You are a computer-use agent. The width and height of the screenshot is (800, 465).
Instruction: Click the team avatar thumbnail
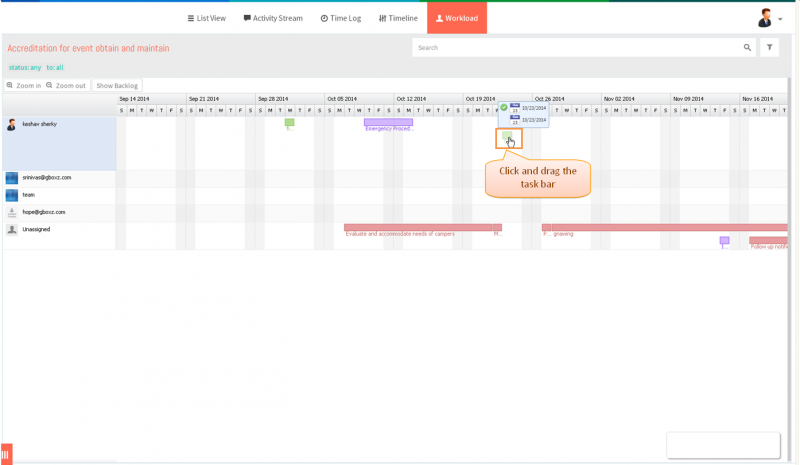tap(12, 195)
